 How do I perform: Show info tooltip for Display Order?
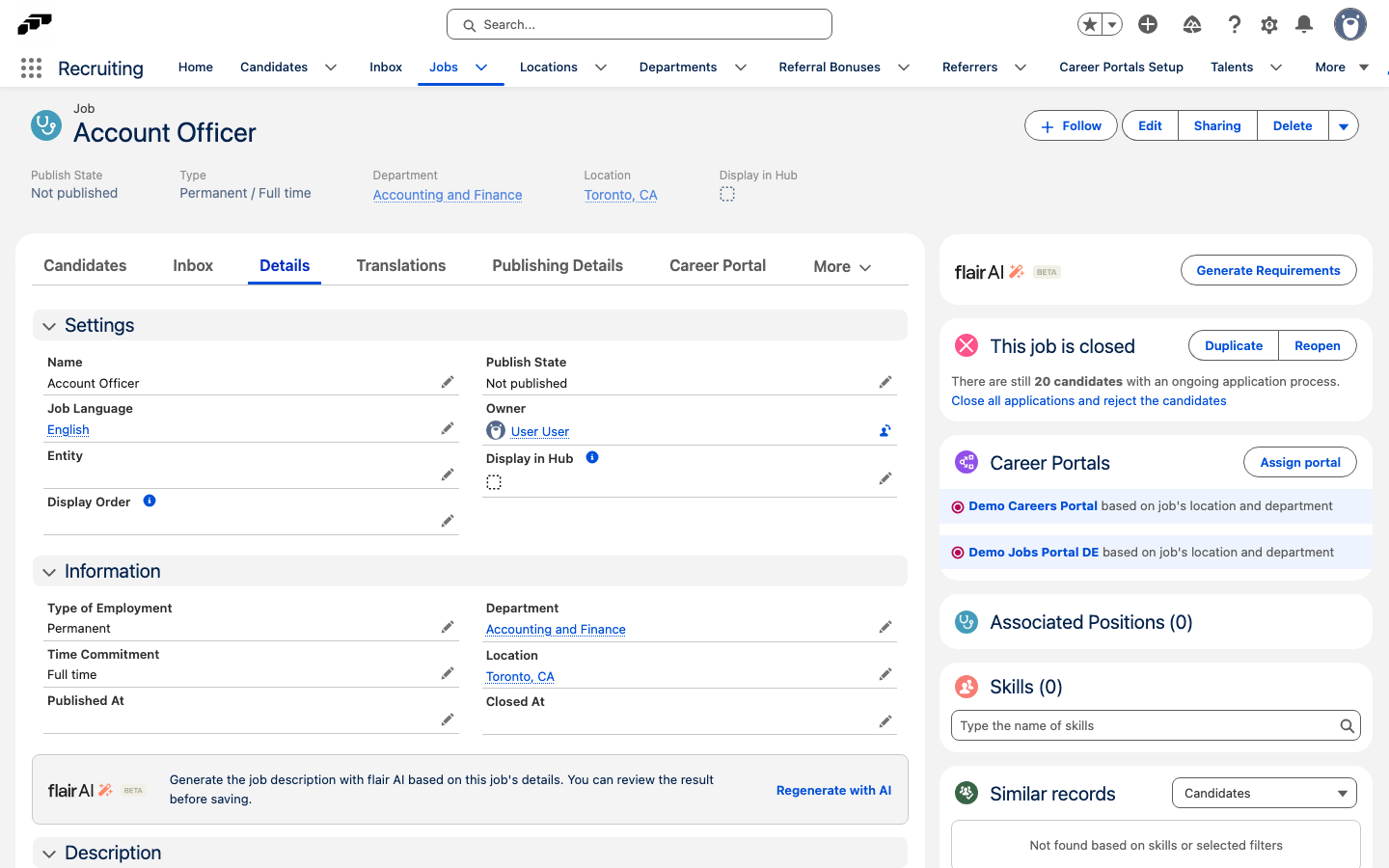point(150,501)
